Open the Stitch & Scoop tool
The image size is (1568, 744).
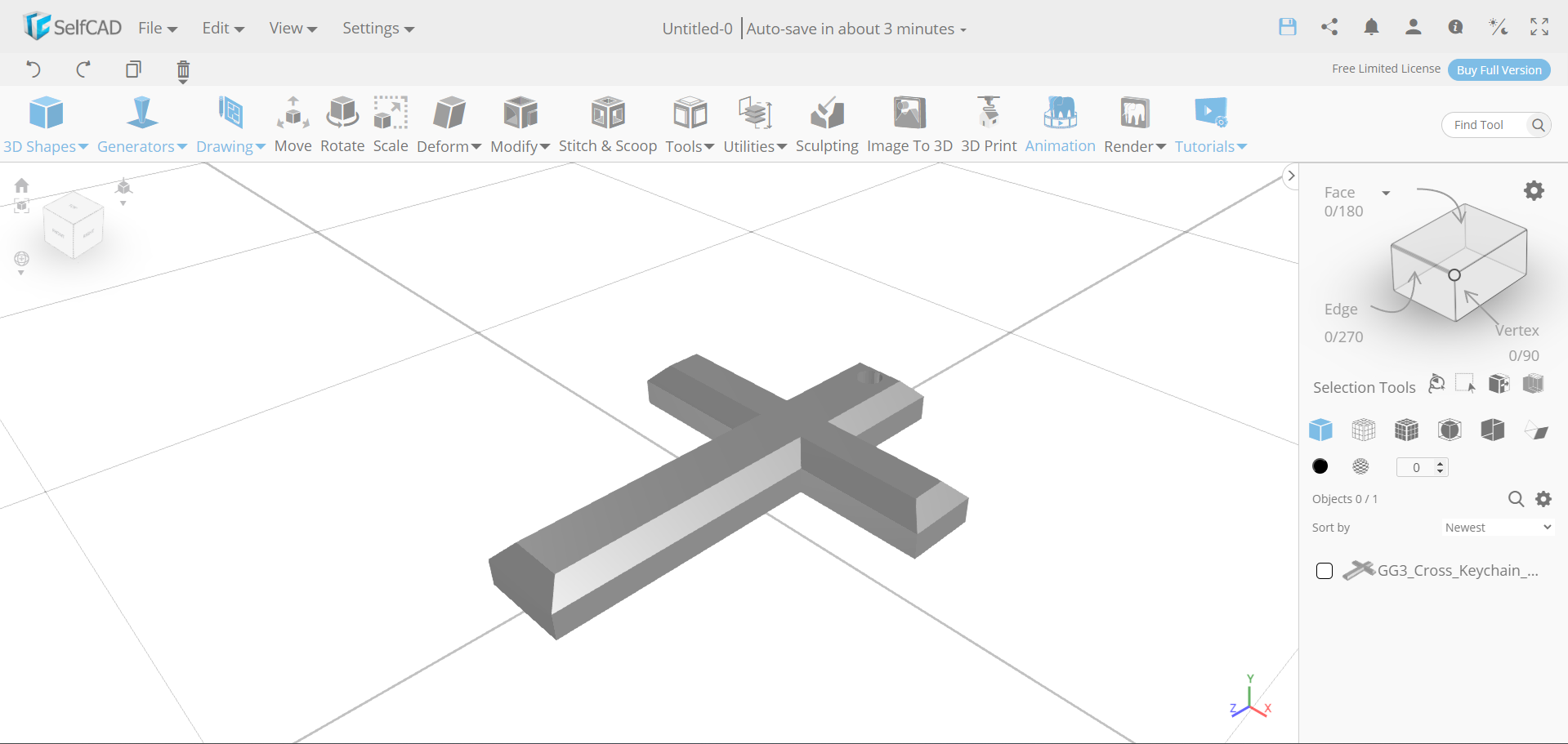point(608,124)
